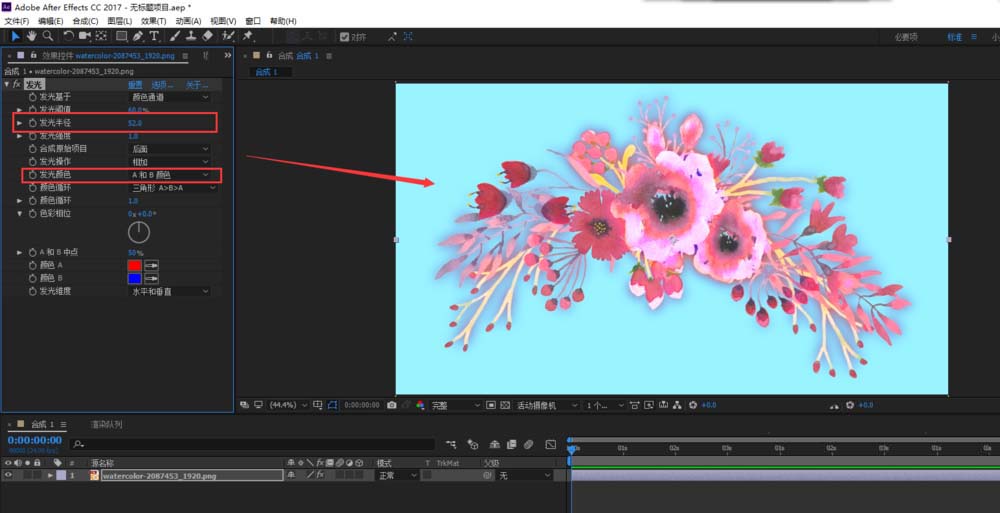Switch to the 渲染队列 tab
The width and height of the screenshot is (1000, 513).
(x=107, y=424)
